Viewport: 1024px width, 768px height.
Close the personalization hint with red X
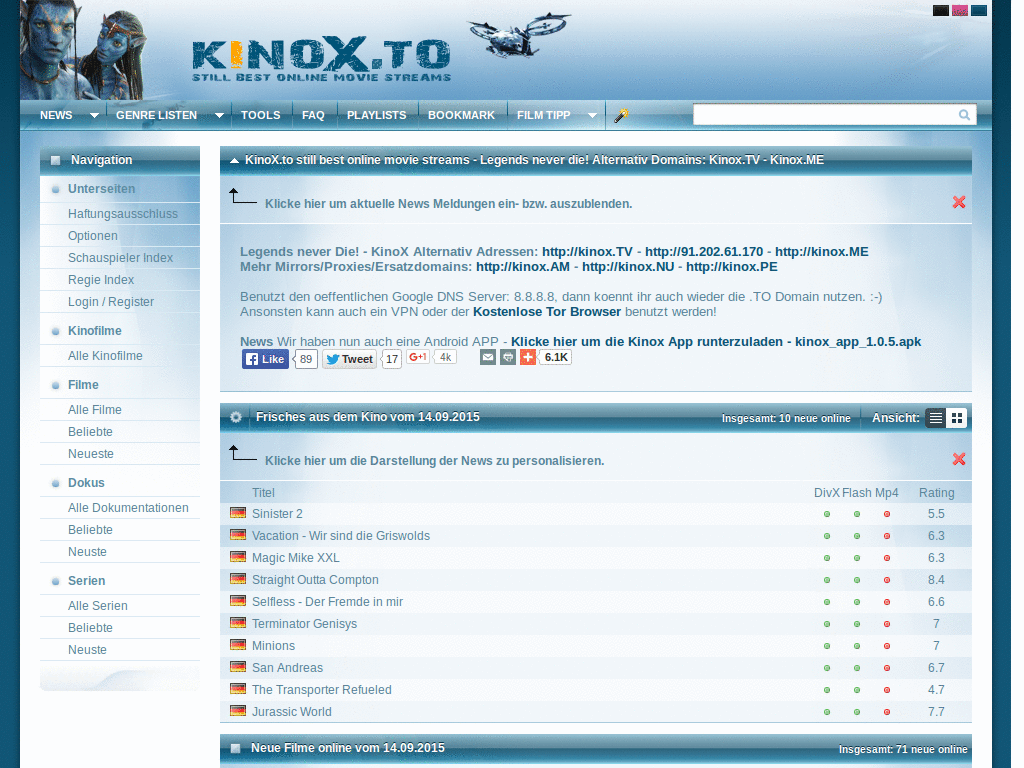959,459
